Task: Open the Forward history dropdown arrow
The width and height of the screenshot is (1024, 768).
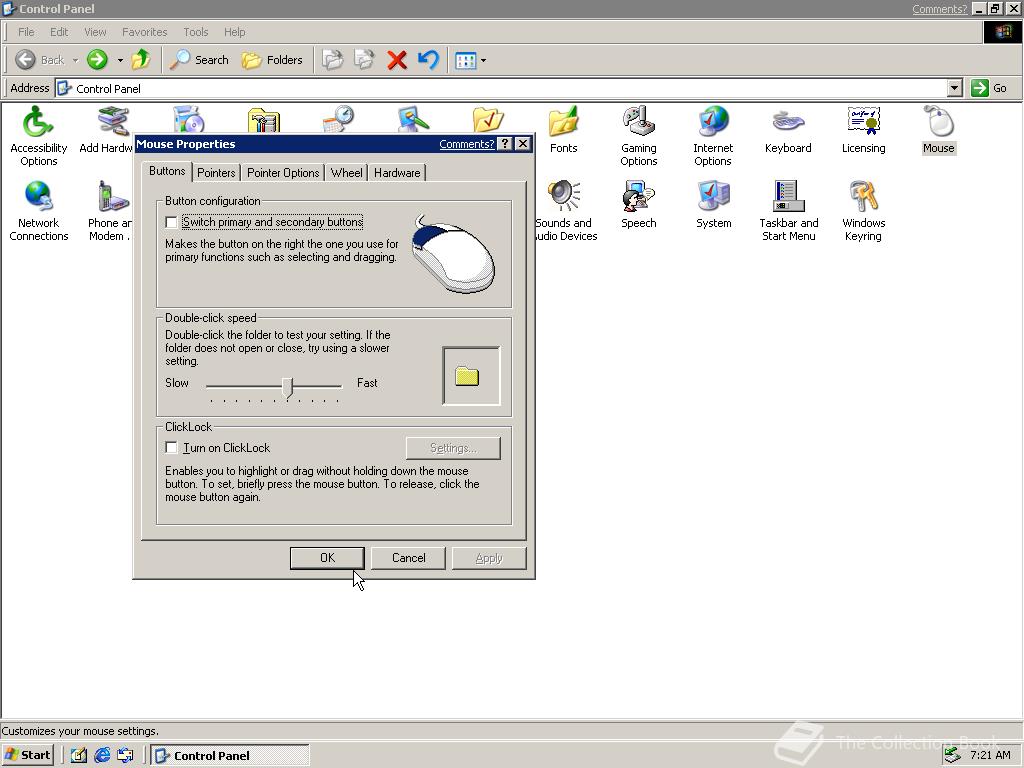Action: pos(120,61)
